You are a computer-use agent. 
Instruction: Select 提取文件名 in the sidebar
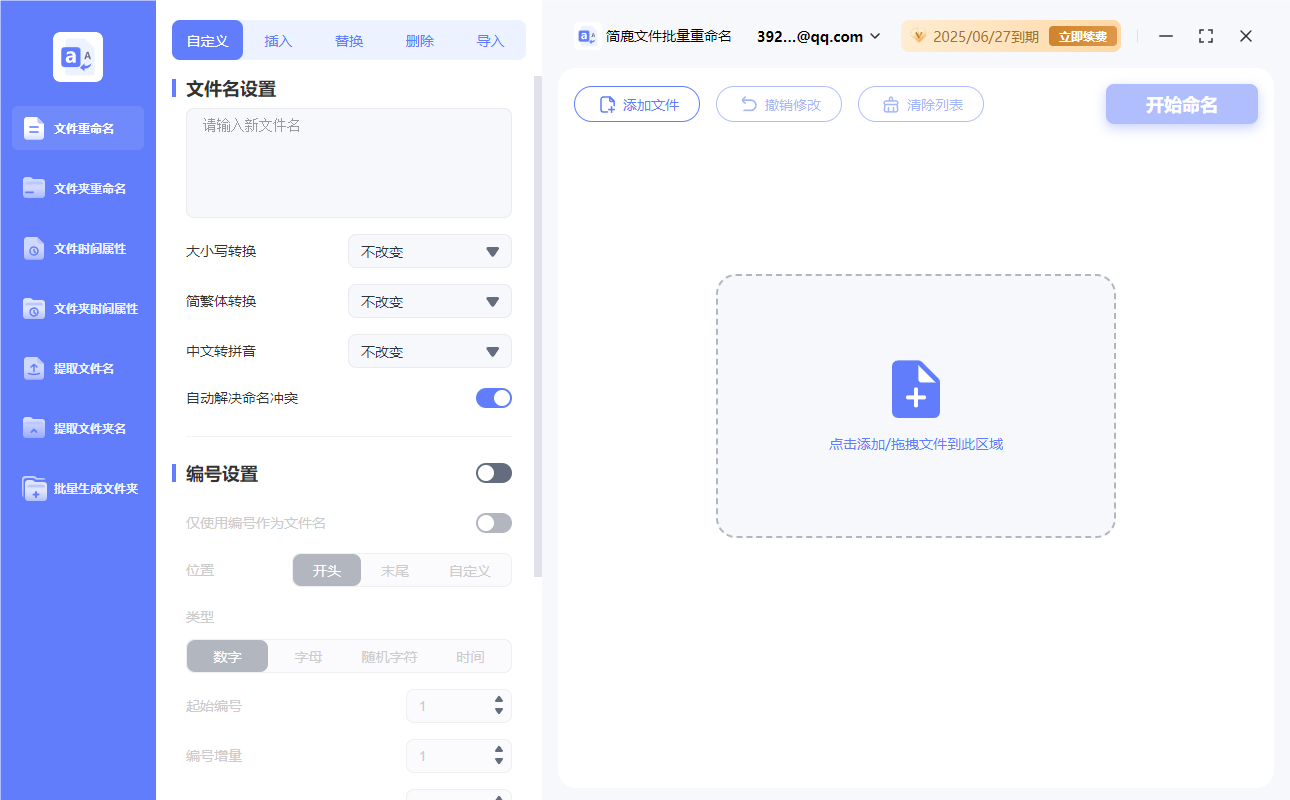(x=77, y=368)
